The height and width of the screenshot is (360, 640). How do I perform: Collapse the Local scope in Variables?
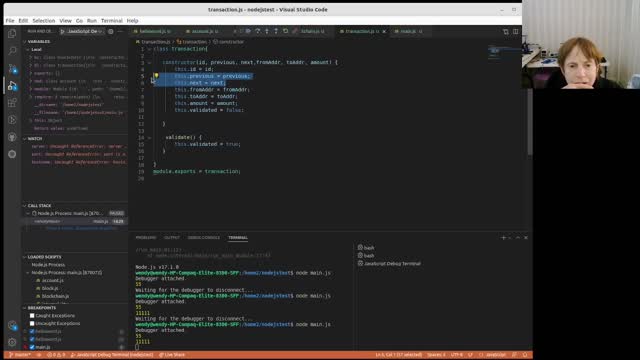pos(28,49)
